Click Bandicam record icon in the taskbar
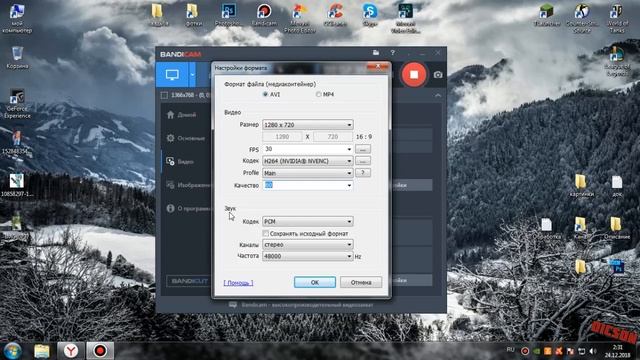Screen dimensions: 640x360 click(x=100, y=351)
